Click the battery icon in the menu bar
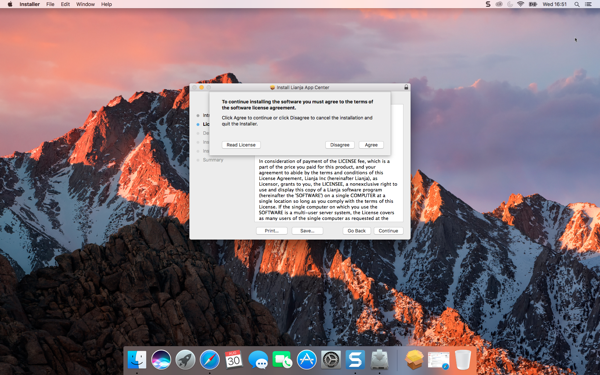The height and width of the screenshot is (375, 600). 533,4
